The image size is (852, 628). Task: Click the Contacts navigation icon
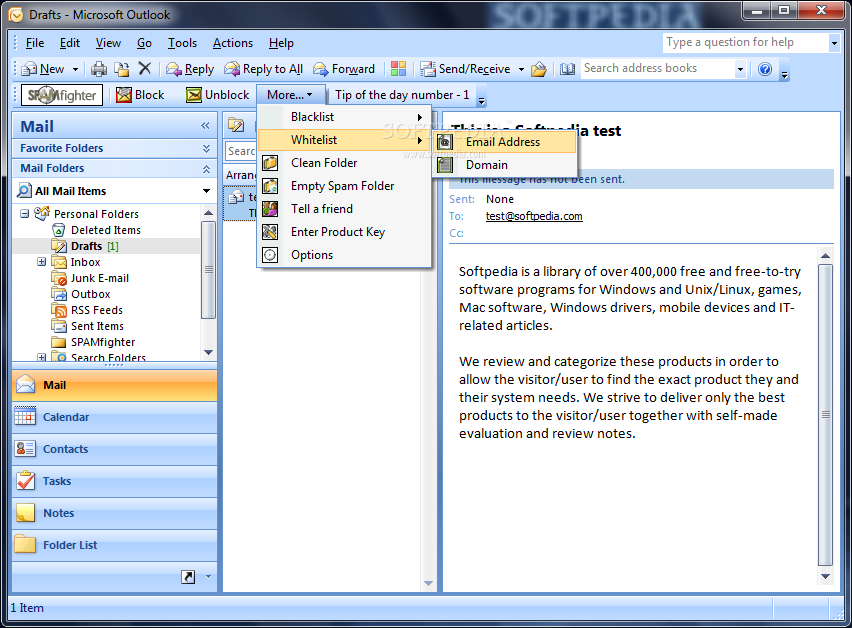point(25,449)
